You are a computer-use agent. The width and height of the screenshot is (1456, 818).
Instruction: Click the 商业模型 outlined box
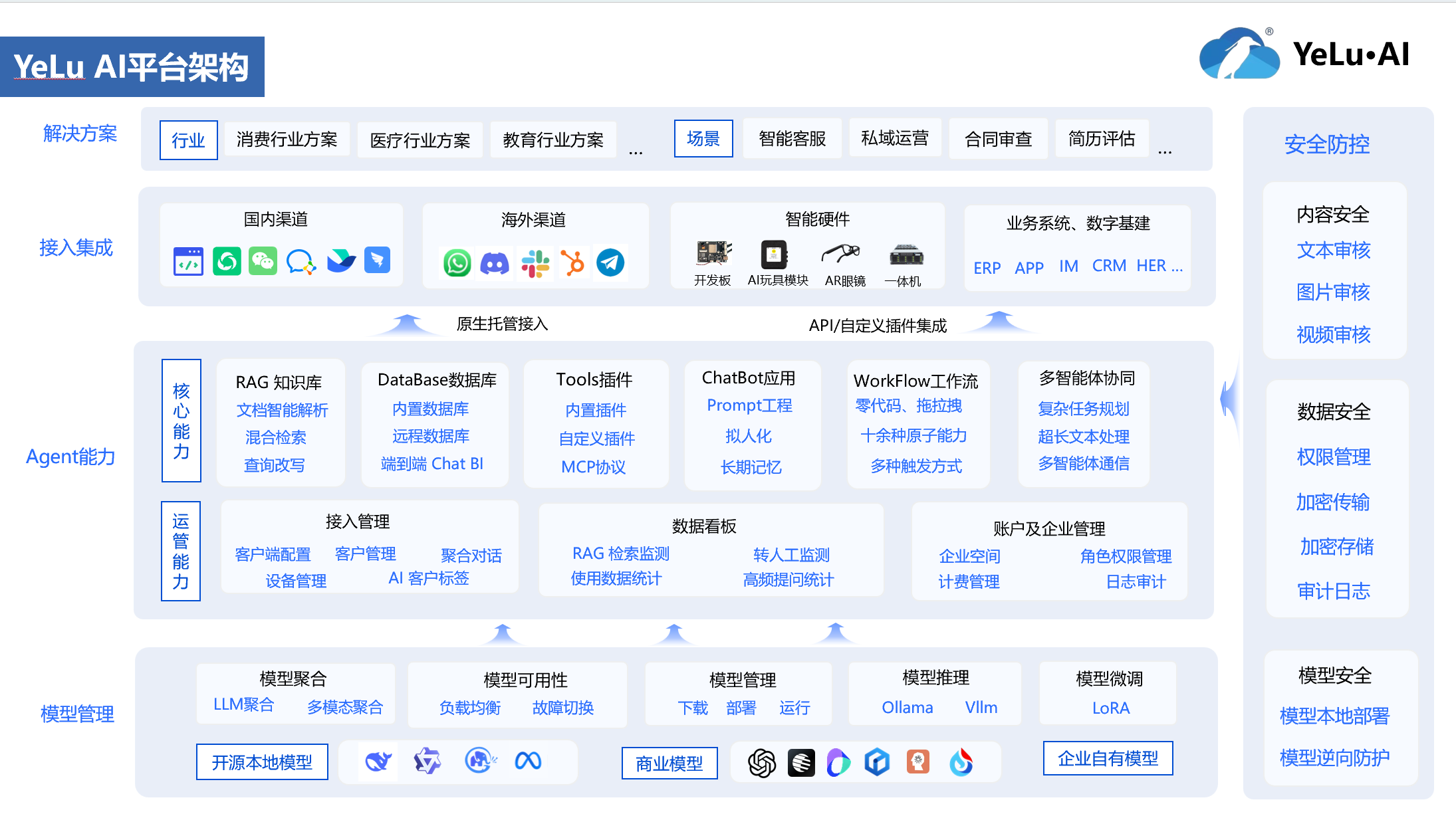tap(669, 763)
